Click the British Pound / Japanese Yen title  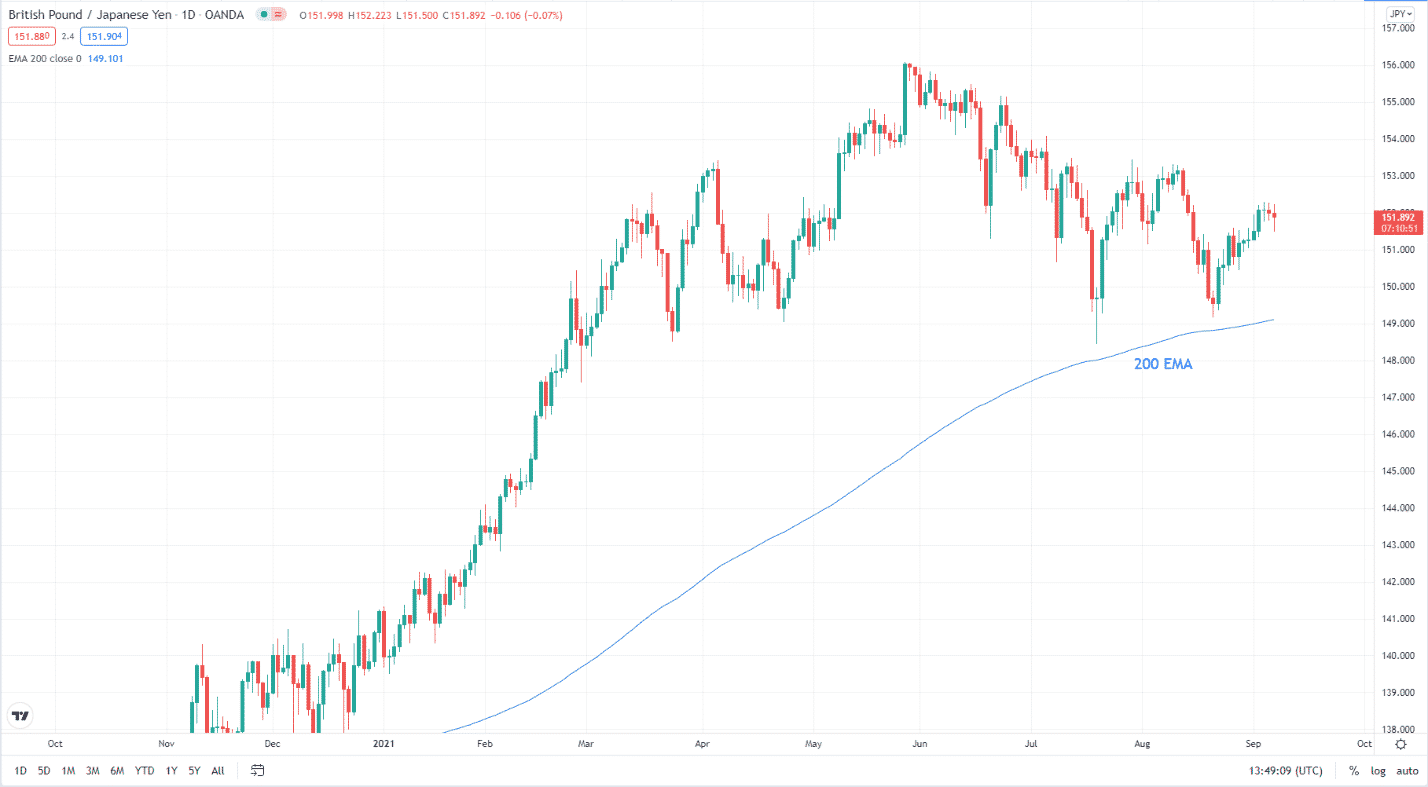coord(90,15)
